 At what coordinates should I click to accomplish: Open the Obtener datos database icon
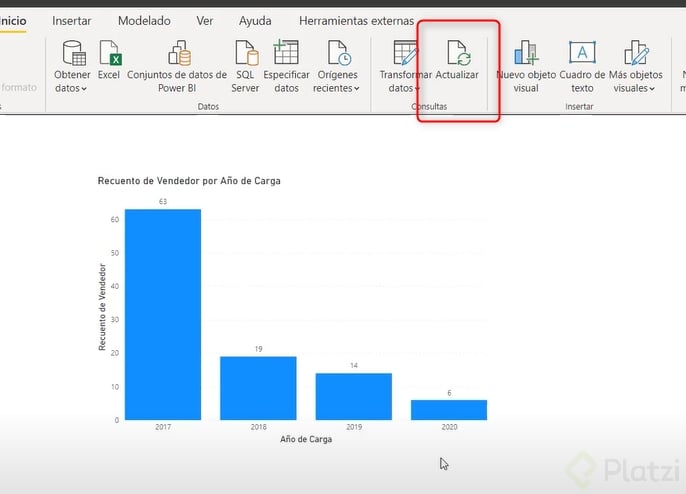(74, 53)
